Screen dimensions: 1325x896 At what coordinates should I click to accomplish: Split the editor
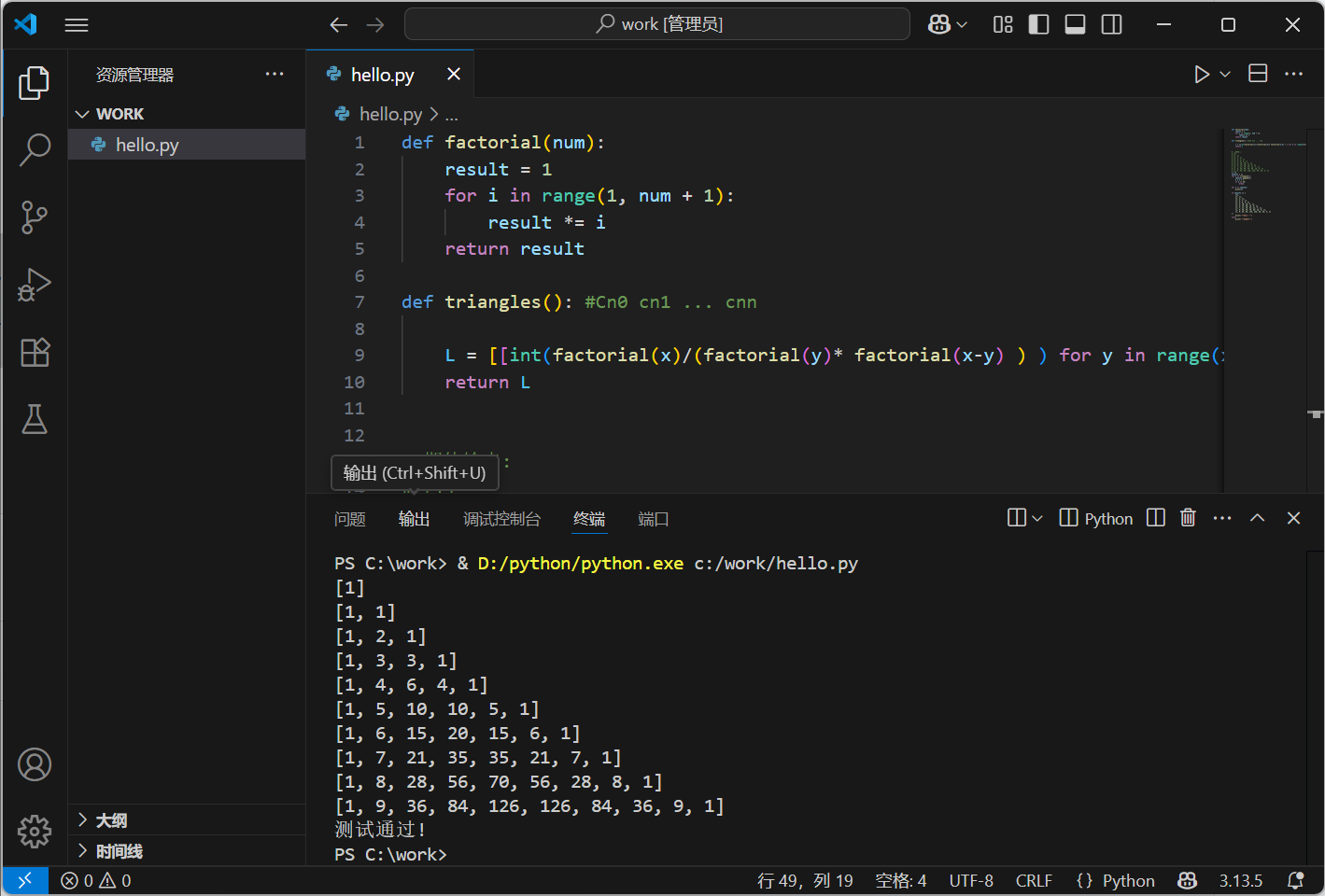tap(1258, 74)
